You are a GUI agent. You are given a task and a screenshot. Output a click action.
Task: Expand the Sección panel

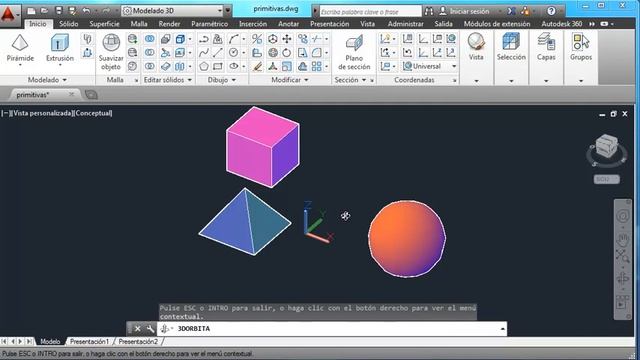click(x=350, y=80)
